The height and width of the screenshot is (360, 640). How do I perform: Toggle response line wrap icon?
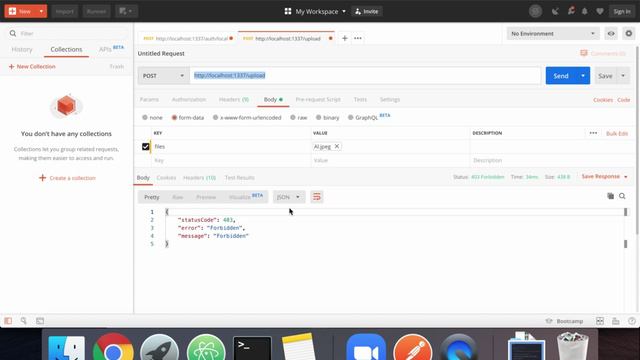[317, 197]
